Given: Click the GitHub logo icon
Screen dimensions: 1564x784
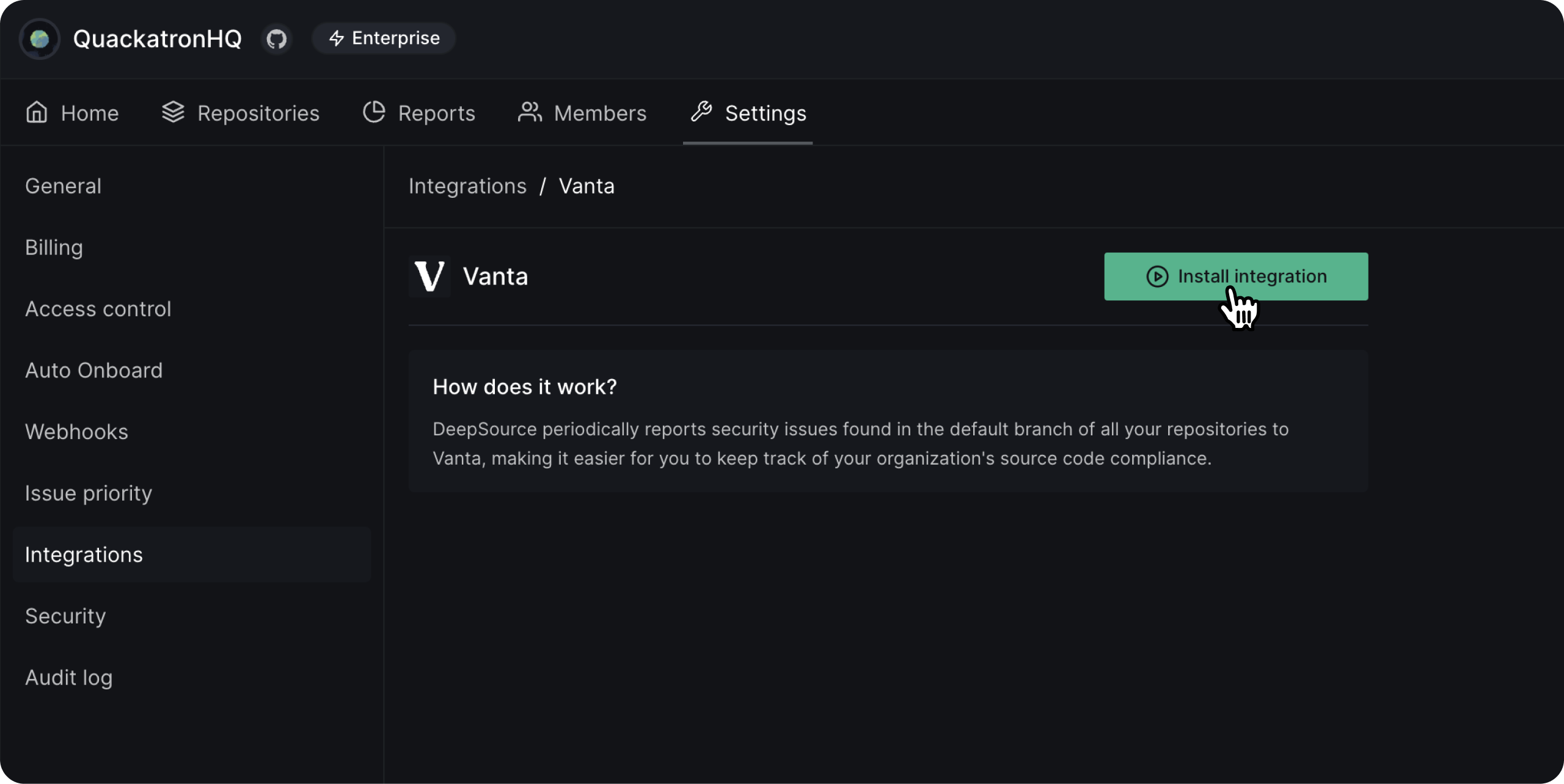Looking at the screenshot, I should (x=277, y=39).
